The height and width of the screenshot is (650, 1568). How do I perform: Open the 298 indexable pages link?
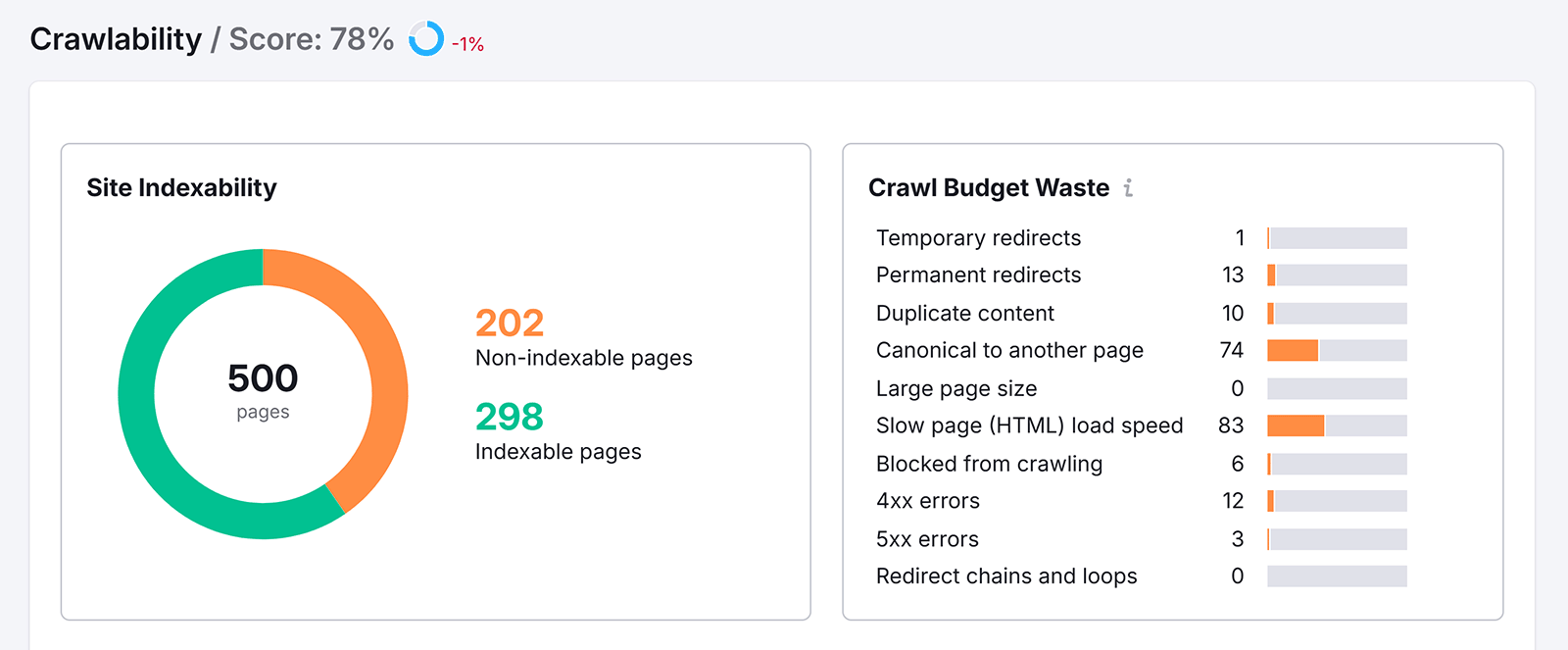(x=509, y=418)
